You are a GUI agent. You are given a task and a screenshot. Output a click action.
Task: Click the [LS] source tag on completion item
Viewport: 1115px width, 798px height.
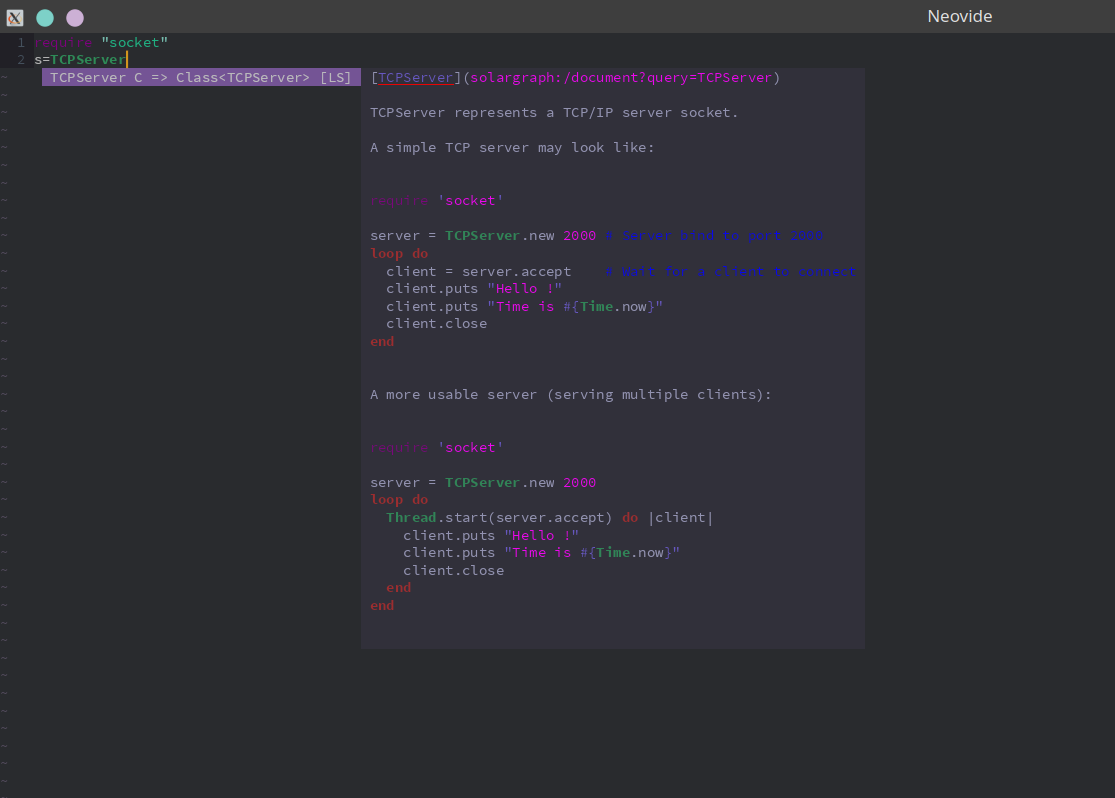336,77
